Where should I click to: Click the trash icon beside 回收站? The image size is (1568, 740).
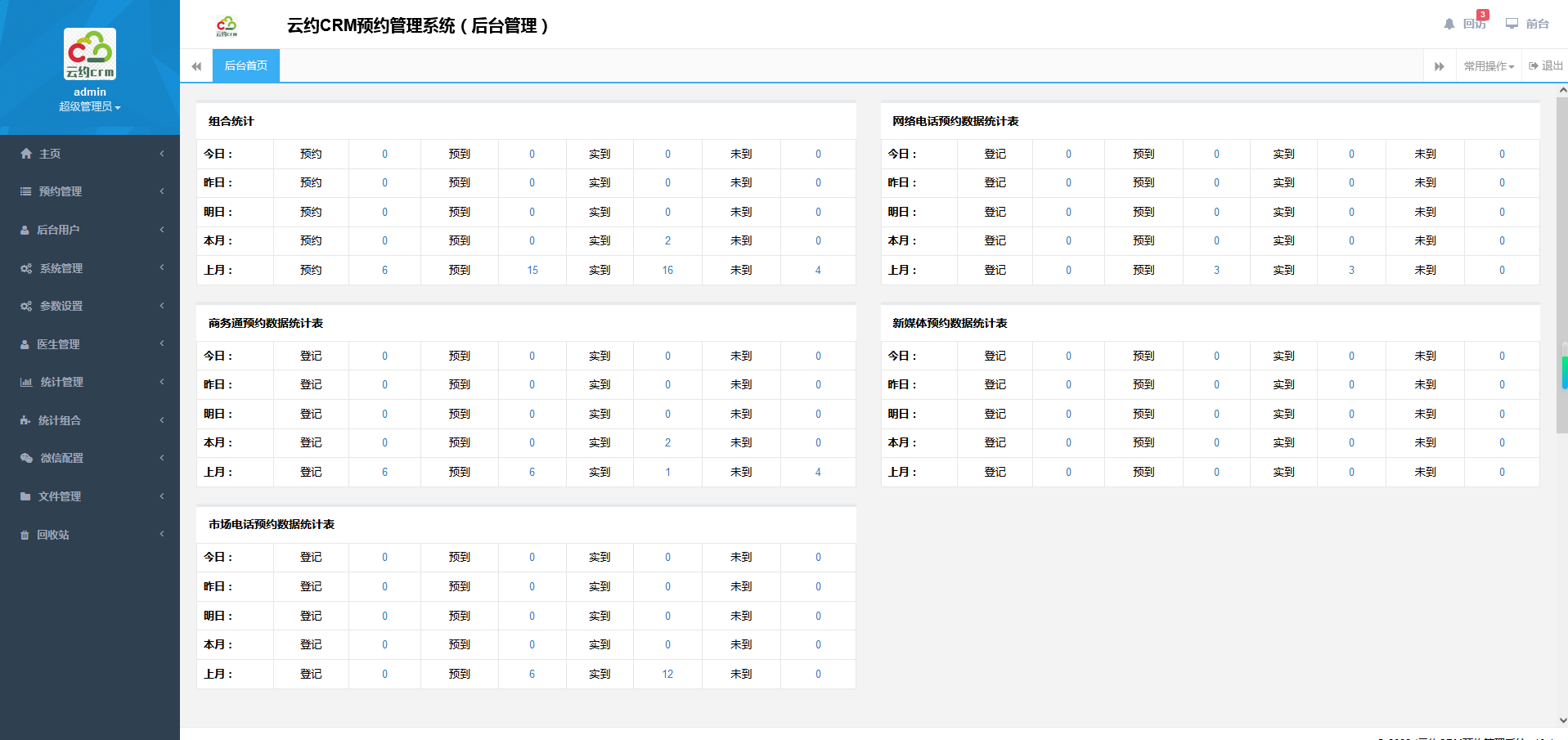pyautogui.click(x=25, y=535)
